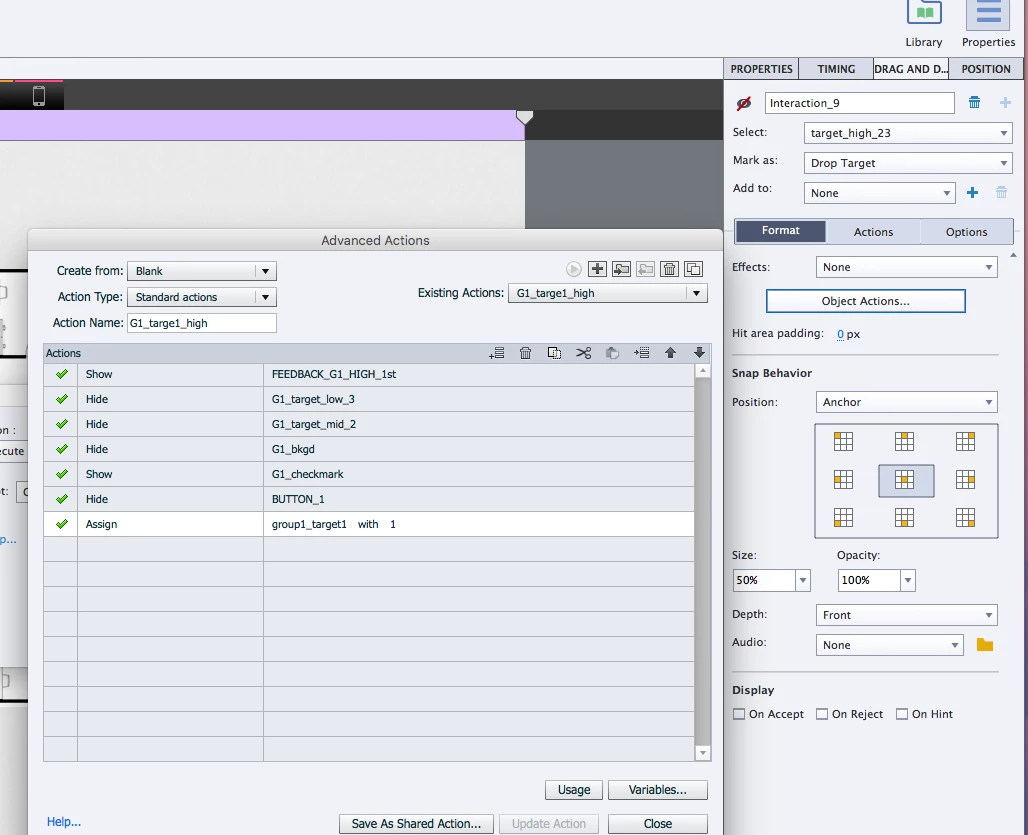Click scroll-down arrow of Actions list
1028x835 pixels.
703,753
